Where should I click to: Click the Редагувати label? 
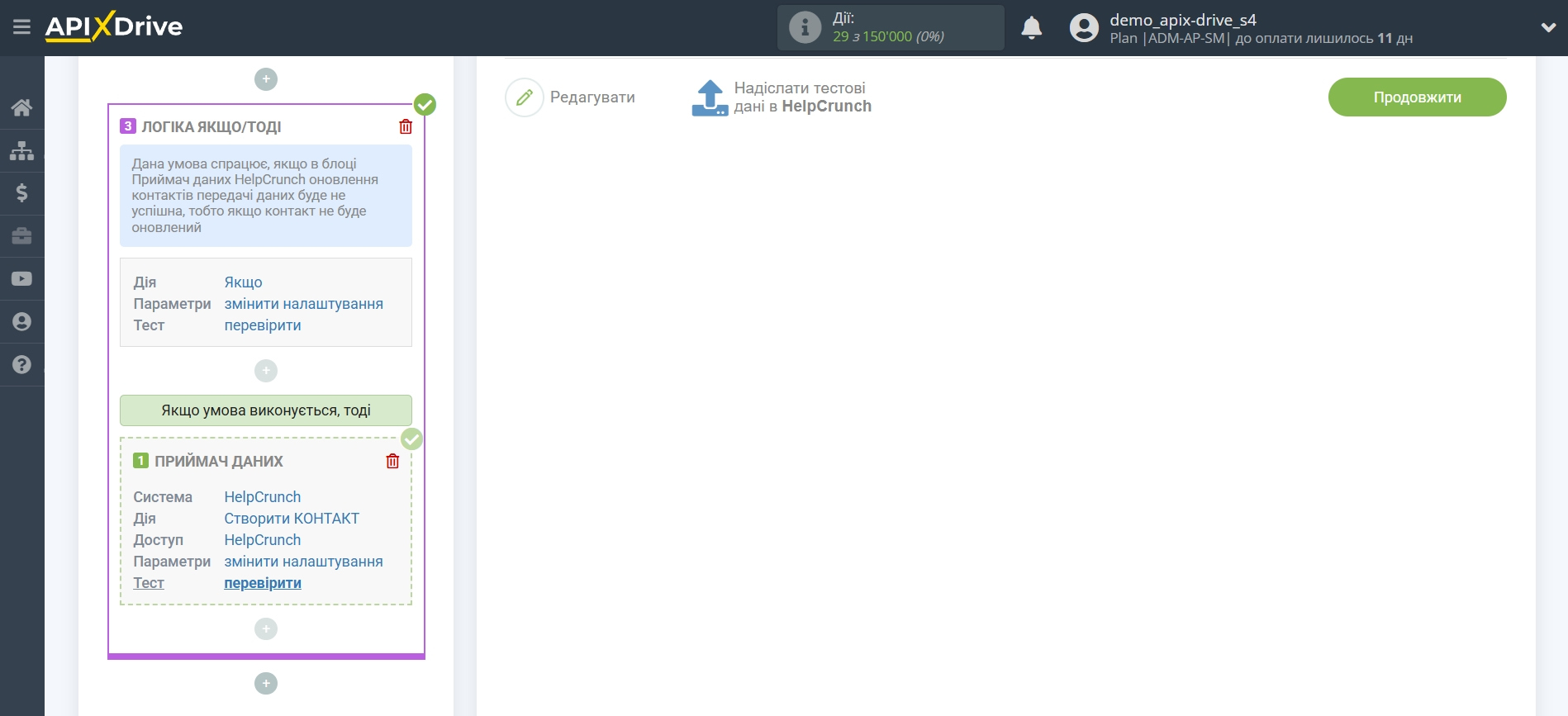592,97
